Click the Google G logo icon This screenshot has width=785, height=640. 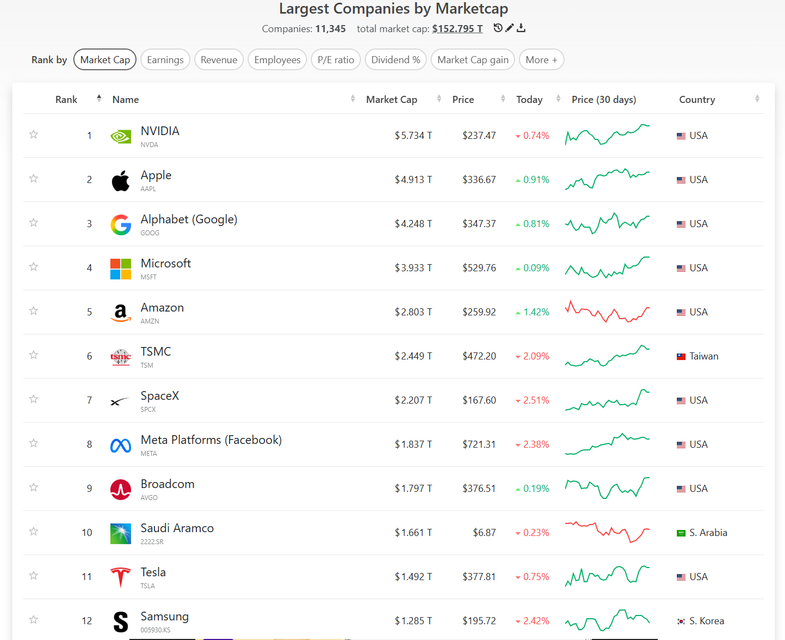tap(121, 225)
